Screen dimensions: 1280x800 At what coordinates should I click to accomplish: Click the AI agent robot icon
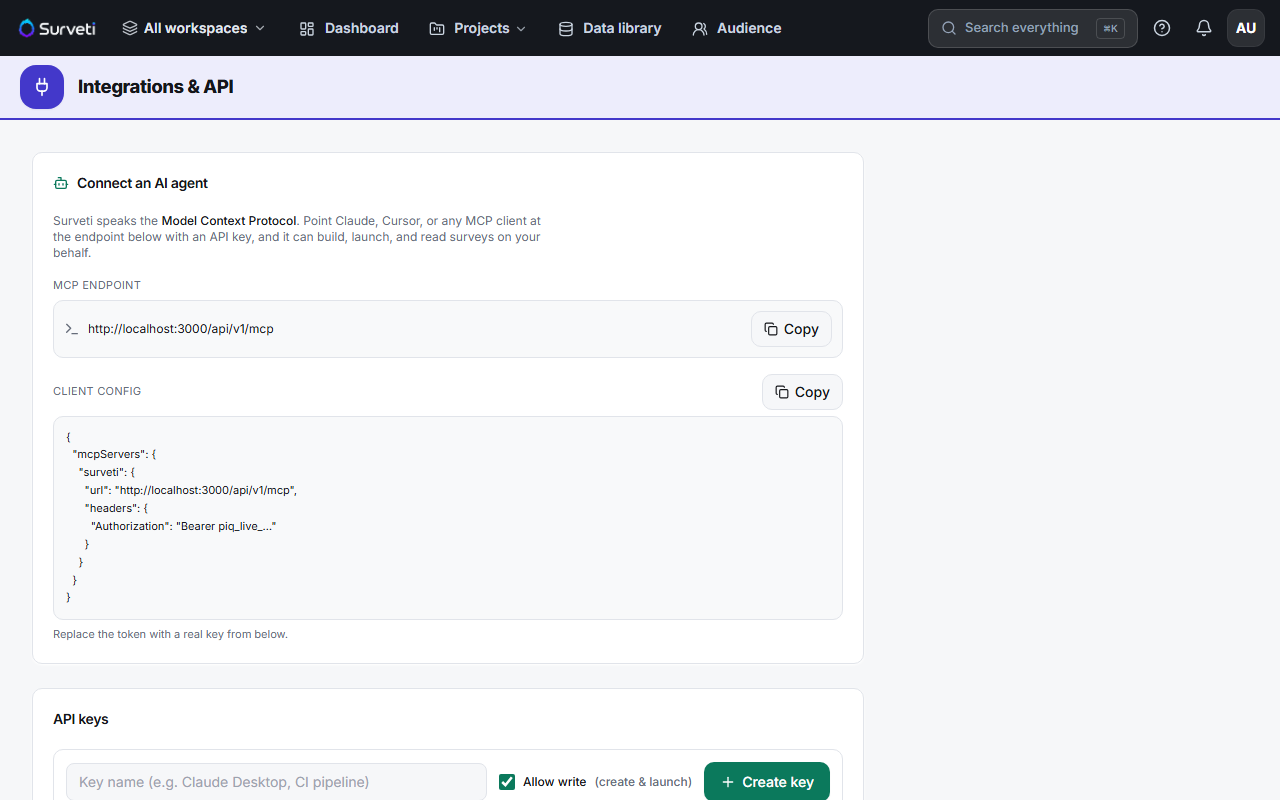[61, 183]
